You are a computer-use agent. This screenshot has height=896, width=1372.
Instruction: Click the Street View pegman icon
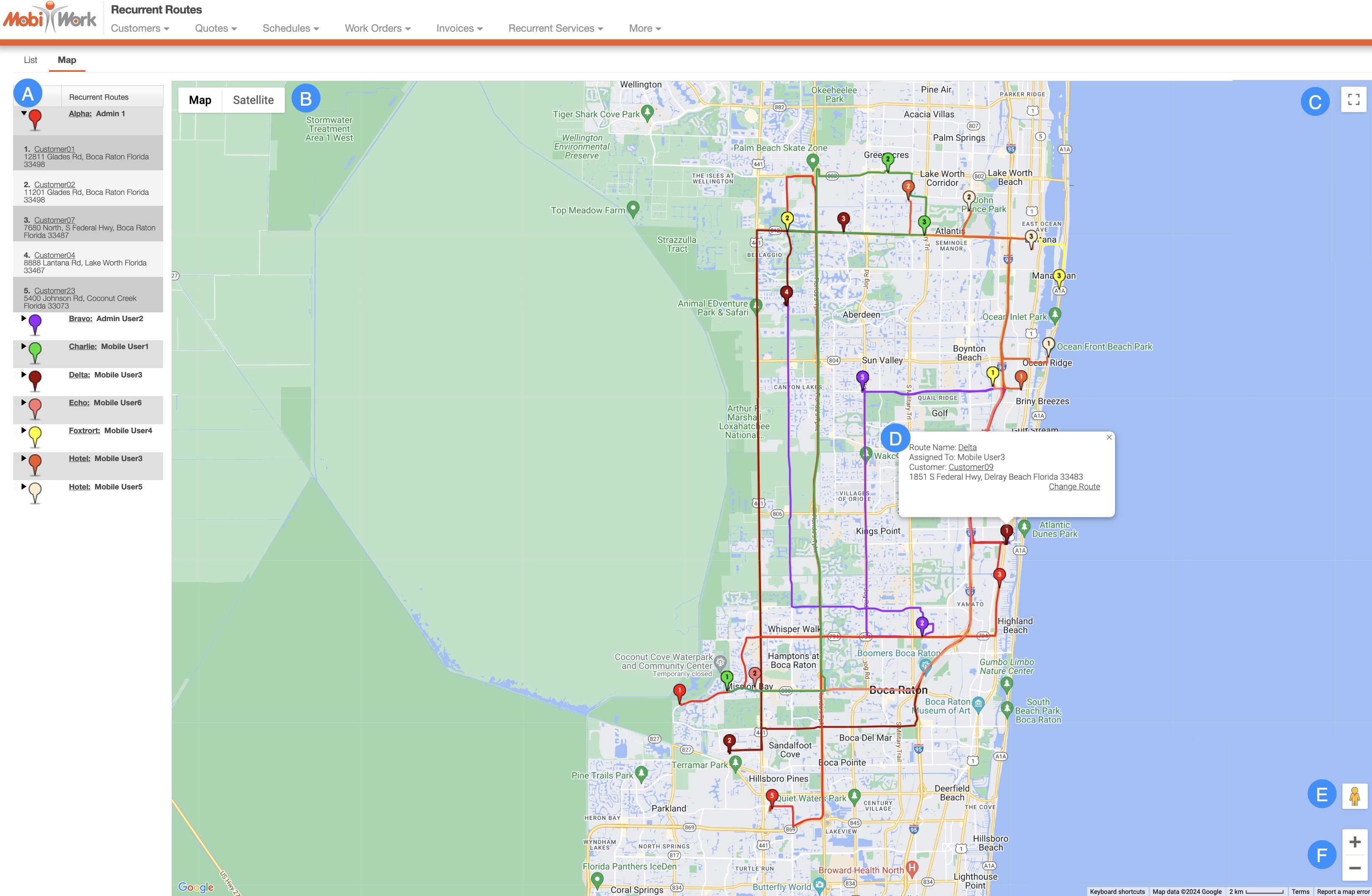1354,796
